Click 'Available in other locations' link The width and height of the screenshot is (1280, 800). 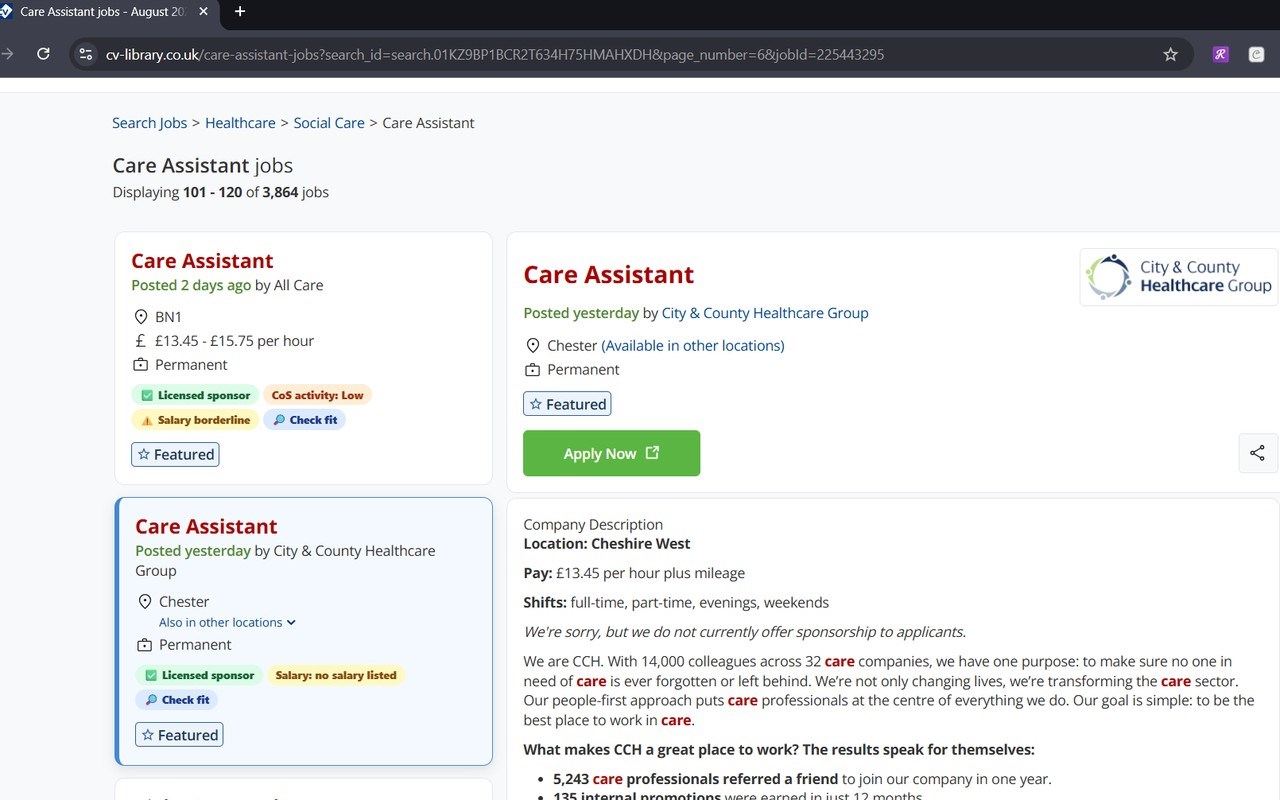tap(693, 346)
